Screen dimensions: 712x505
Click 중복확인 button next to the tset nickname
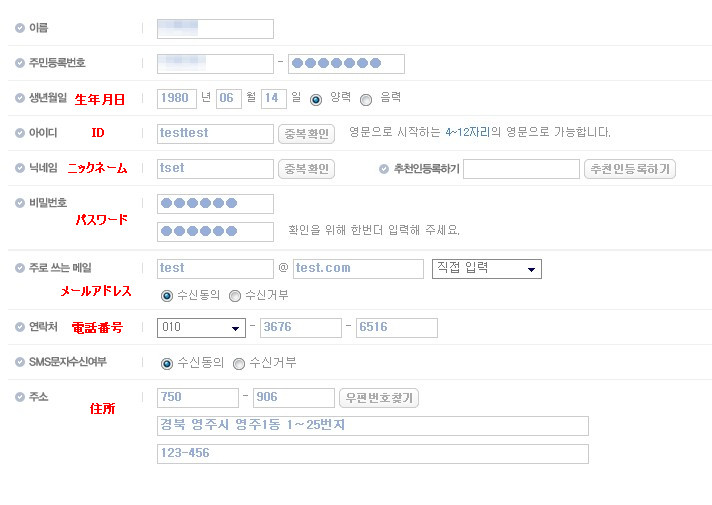[x=307, y=169]
